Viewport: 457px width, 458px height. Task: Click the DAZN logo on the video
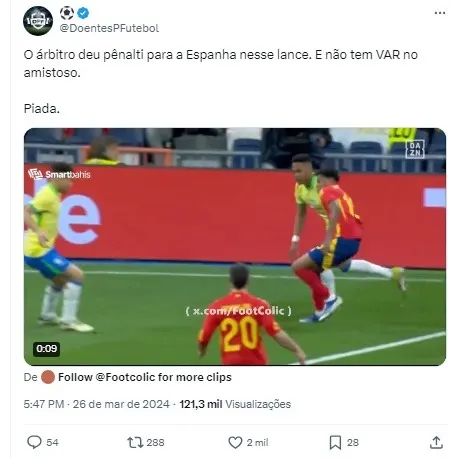(x=415, y=149)
